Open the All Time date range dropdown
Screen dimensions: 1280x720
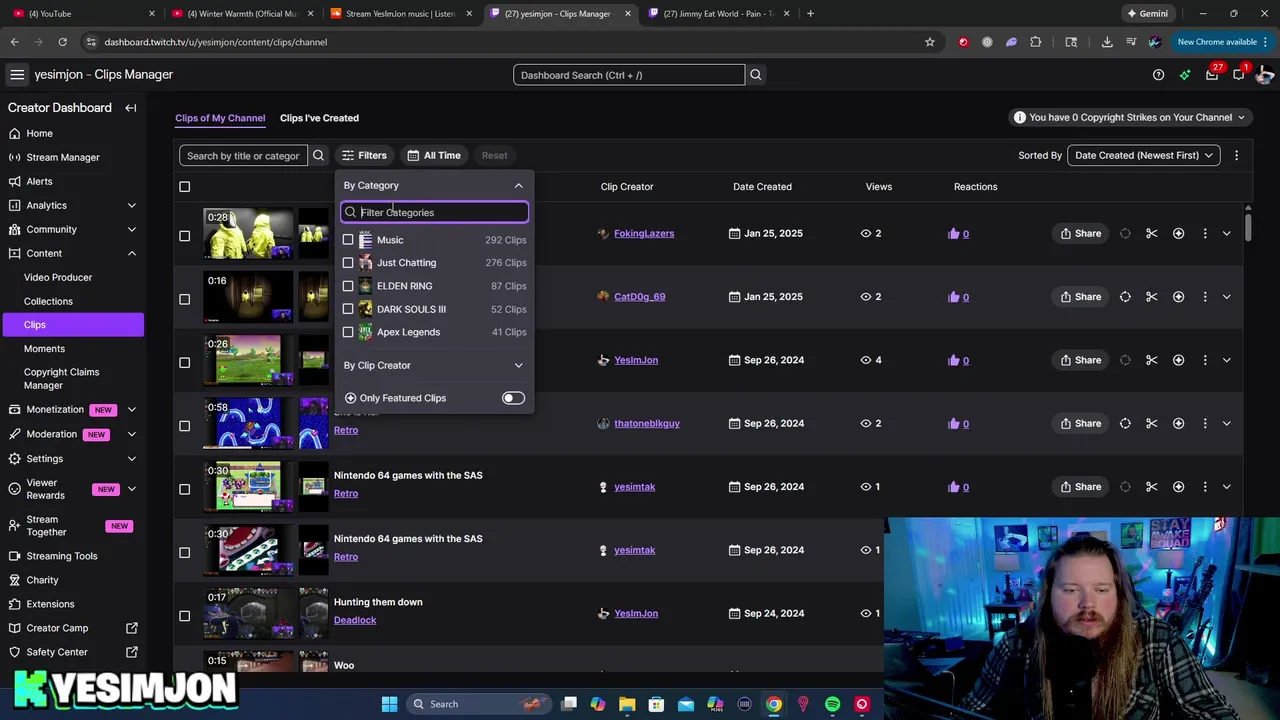434,156
